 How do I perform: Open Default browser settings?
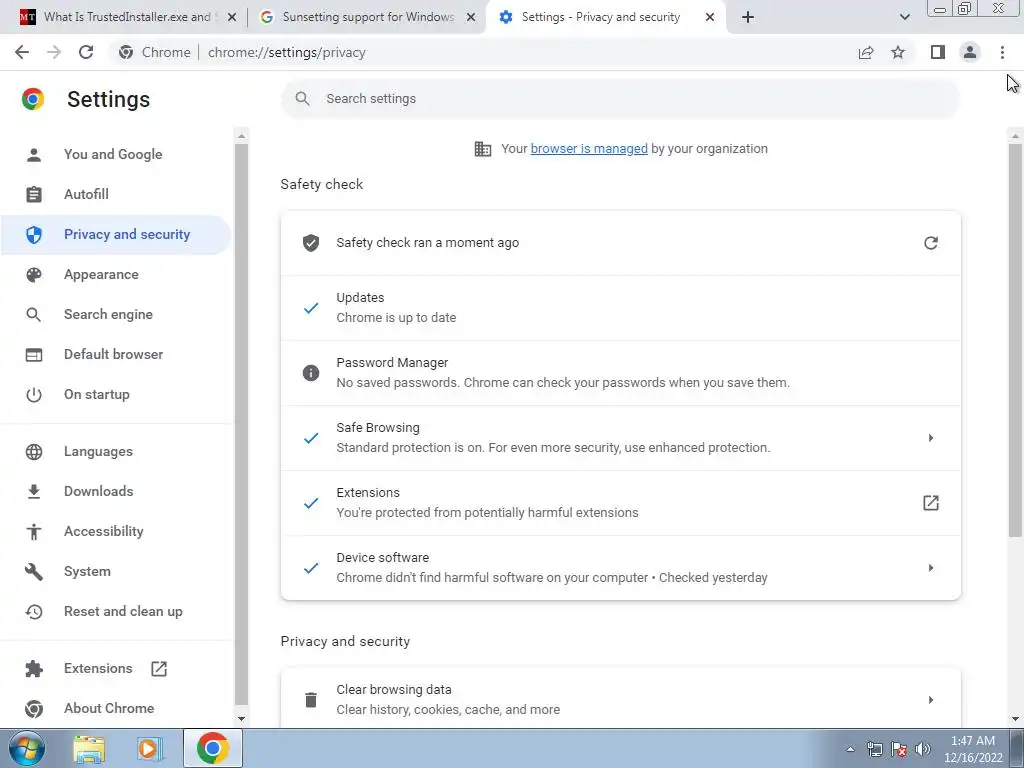click(116, 355)
